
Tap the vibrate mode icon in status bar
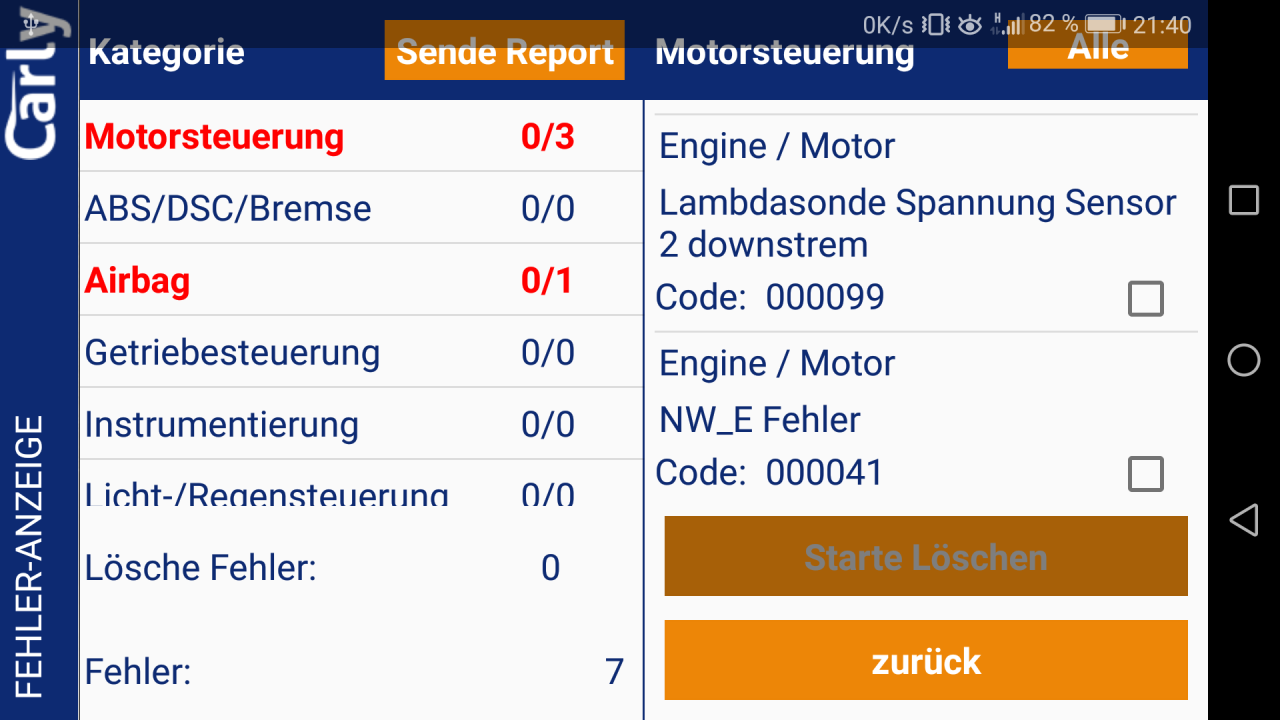(x=935, y=22)
